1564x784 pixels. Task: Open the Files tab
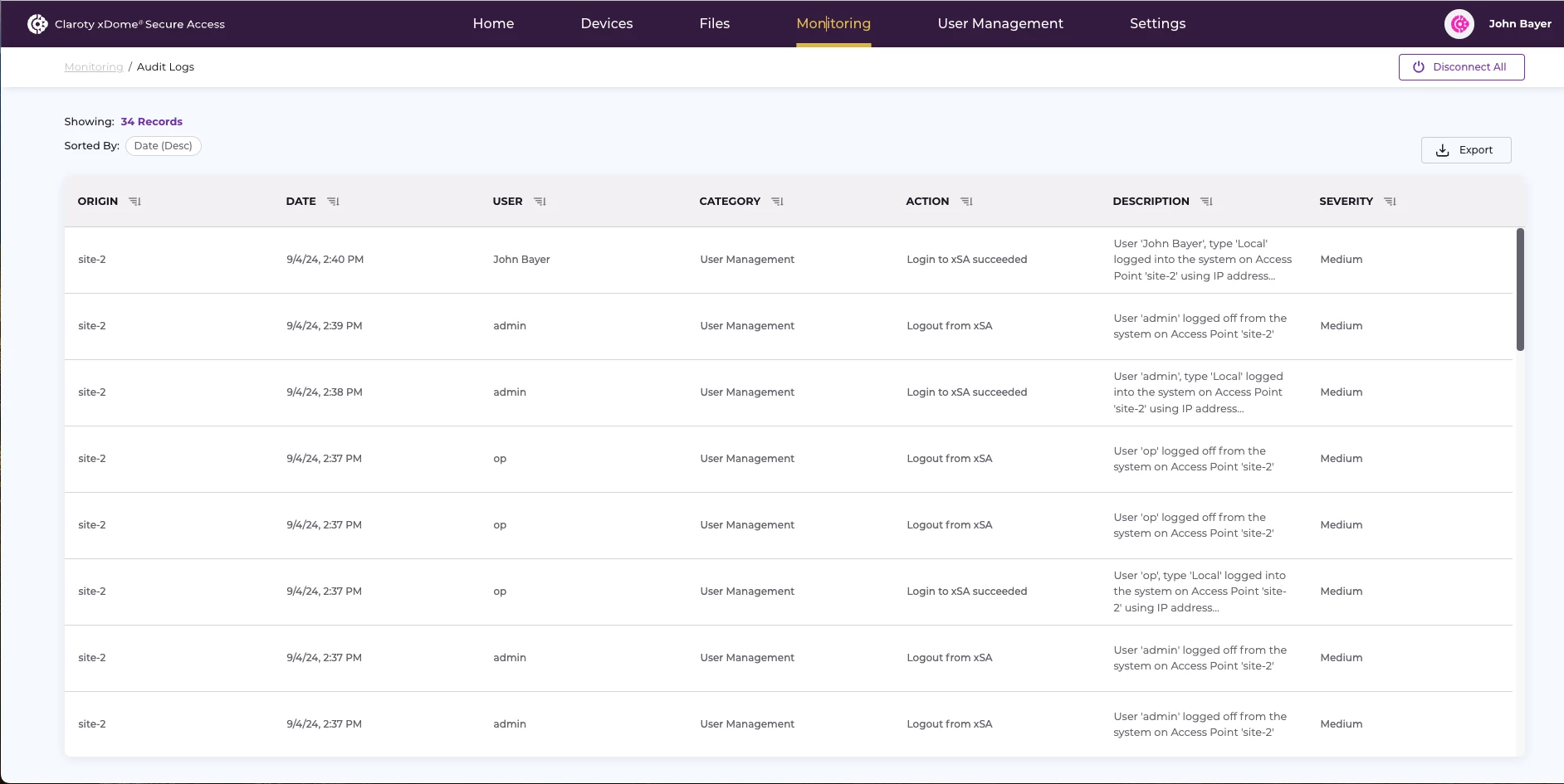[714, 24]
